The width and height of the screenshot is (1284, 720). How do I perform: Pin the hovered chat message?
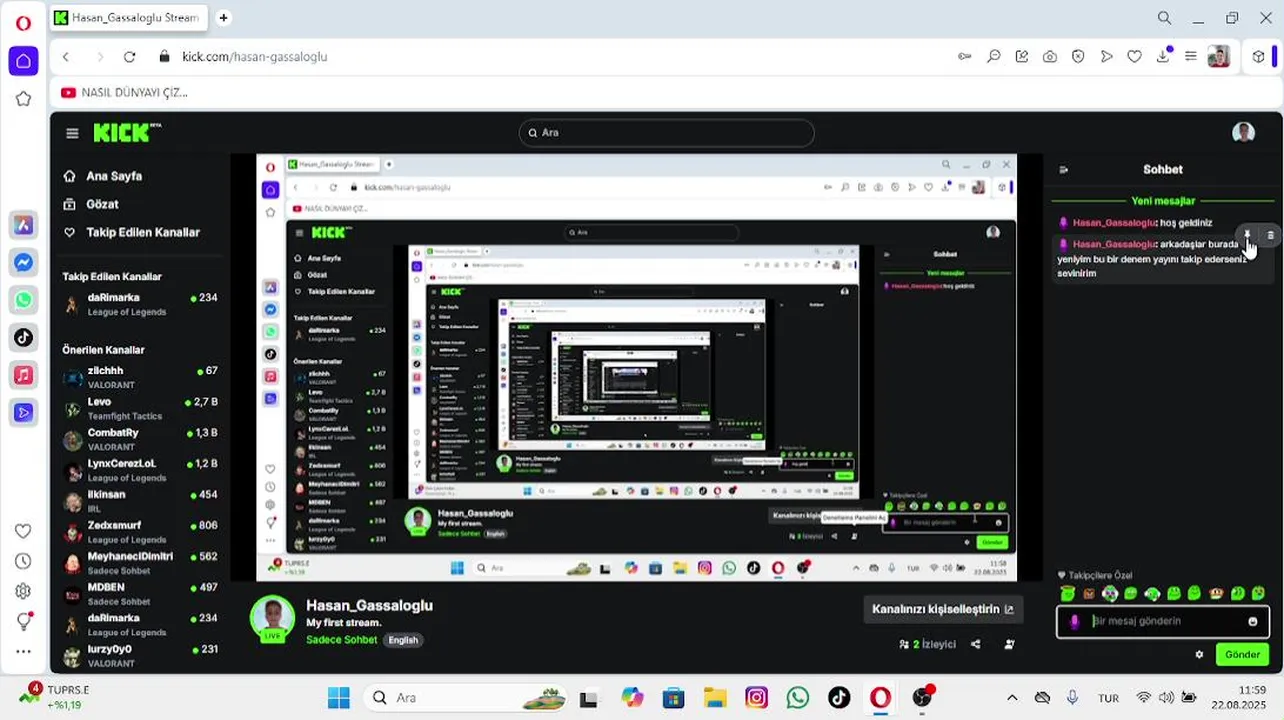(x=1247, y=235)
